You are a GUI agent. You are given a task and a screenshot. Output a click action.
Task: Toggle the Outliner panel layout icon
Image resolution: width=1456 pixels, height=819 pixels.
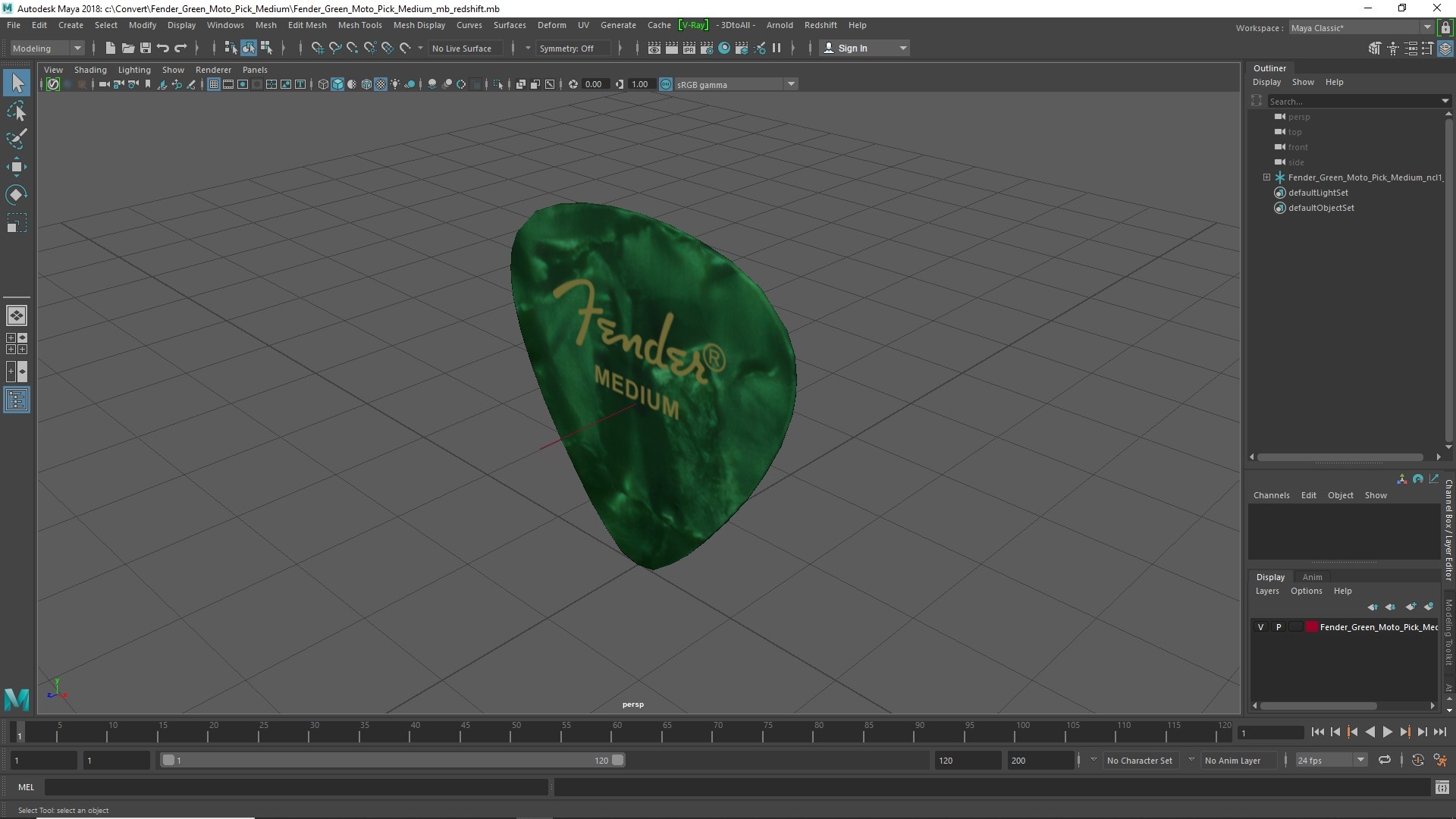pyautogui.click(x=17, y=400)
